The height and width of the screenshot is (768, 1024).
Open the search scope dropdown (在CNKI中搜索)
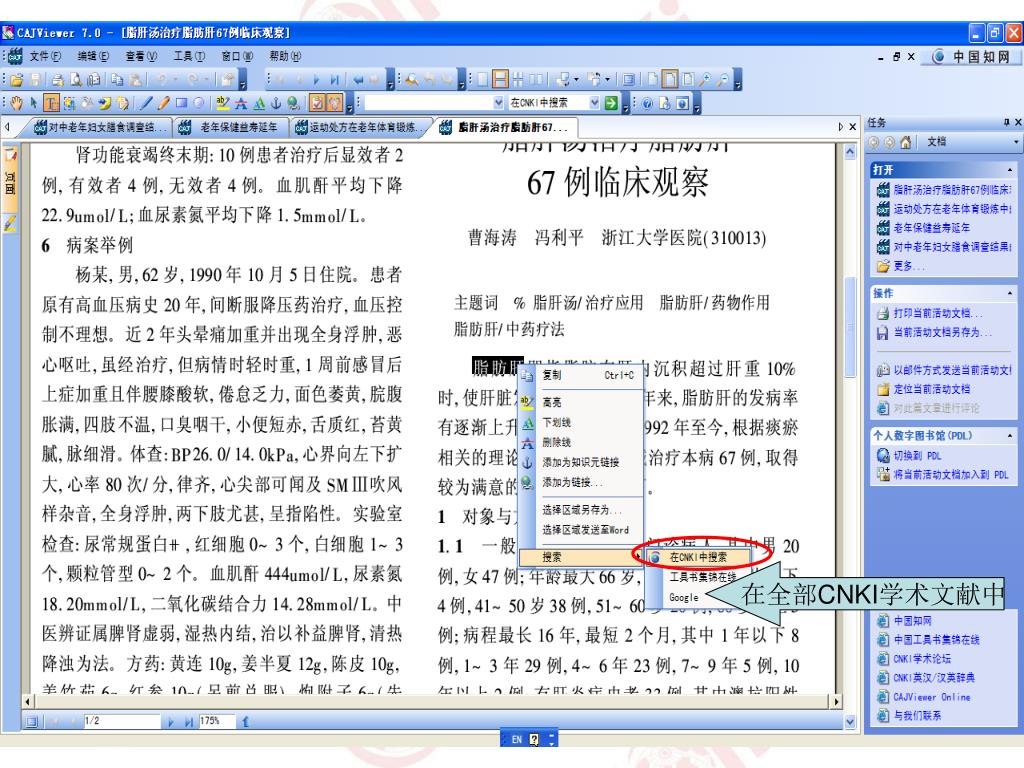(594, 103)
